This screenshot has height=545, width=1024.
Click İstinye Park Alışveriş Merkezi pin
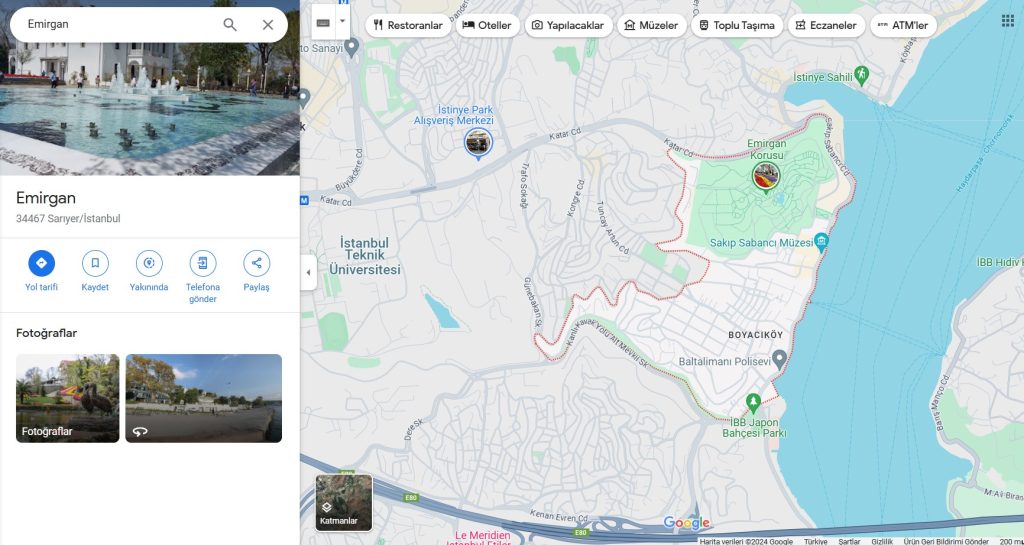point(478,143)
